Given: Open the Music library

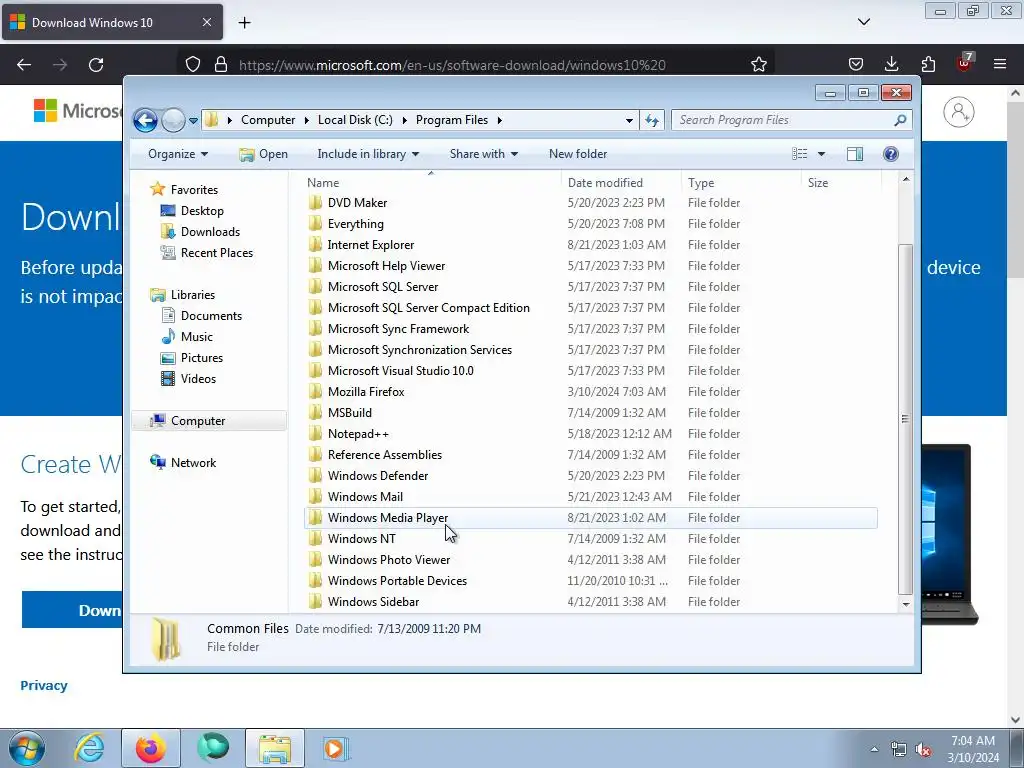Looking at the screenshot, I should [x=197, y=337].
